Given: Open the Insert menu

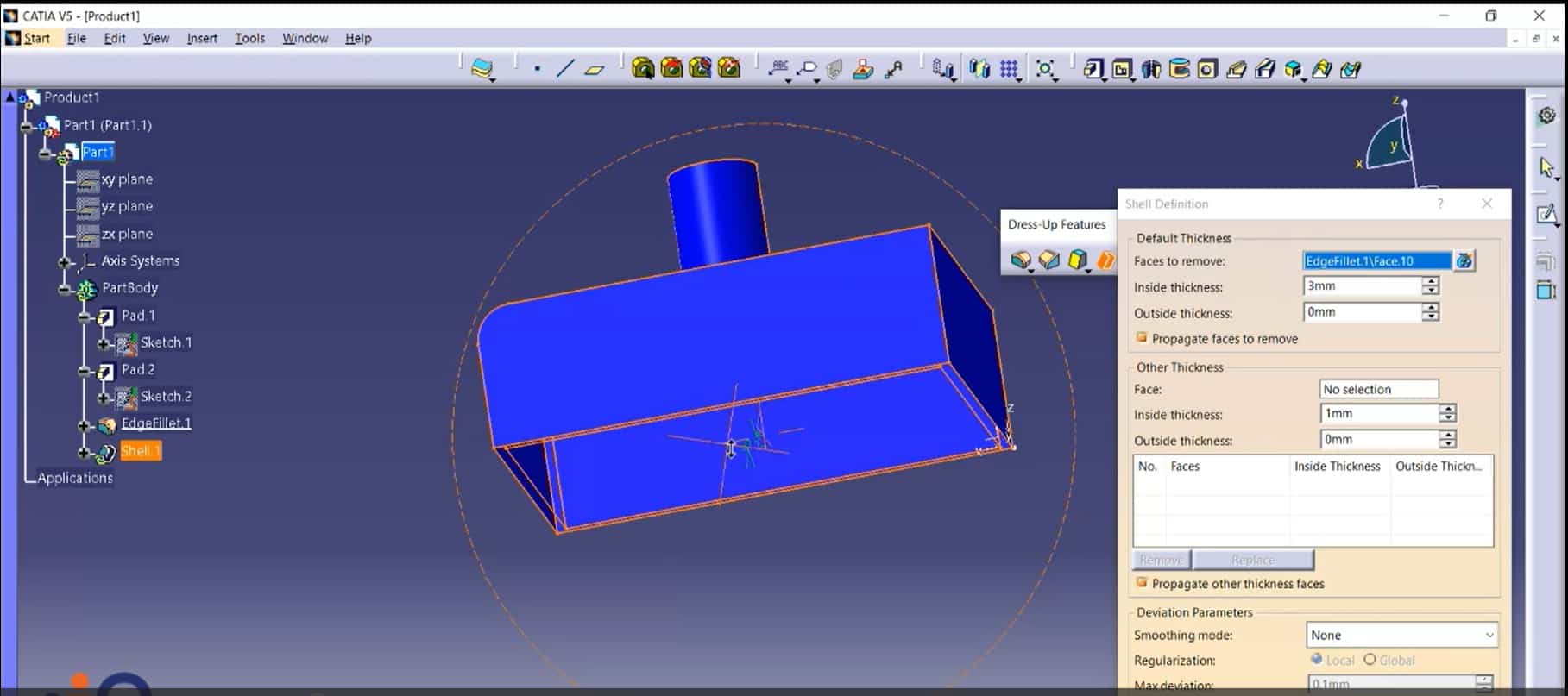Looking at the screenshot, I should 202,38.
